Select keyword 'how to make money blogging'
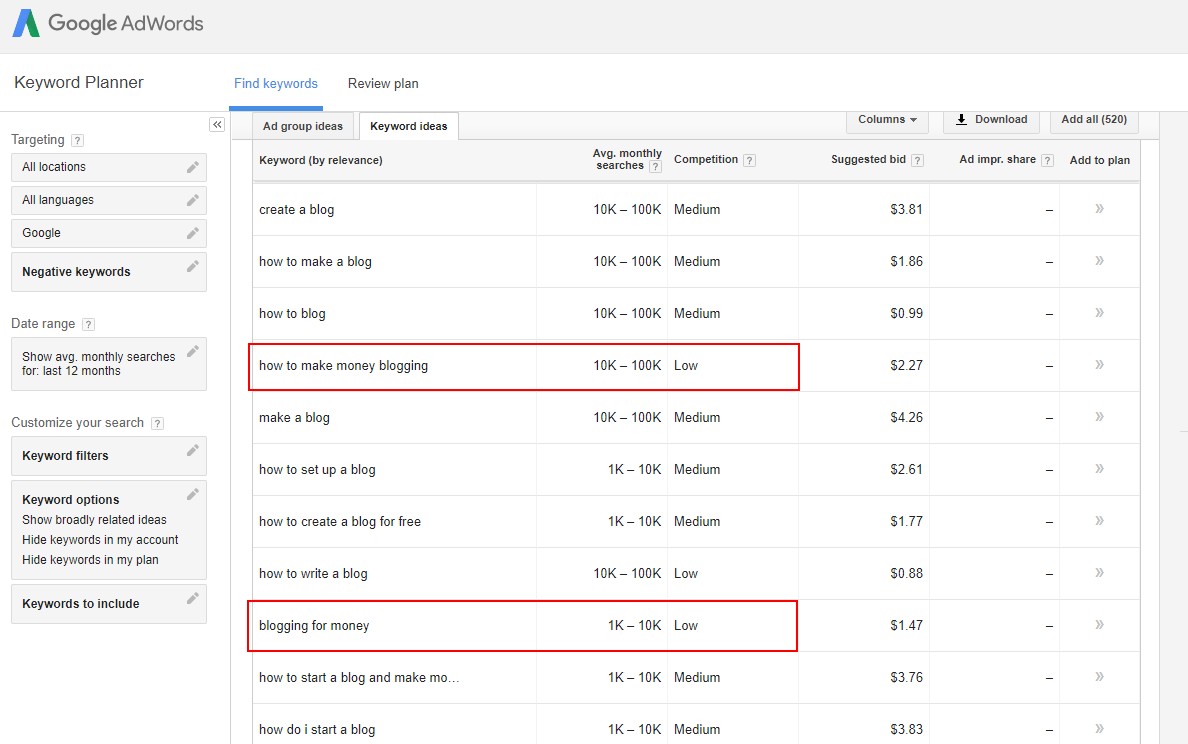The width and height of the screenshot is (1188, 744). point(343,366)
